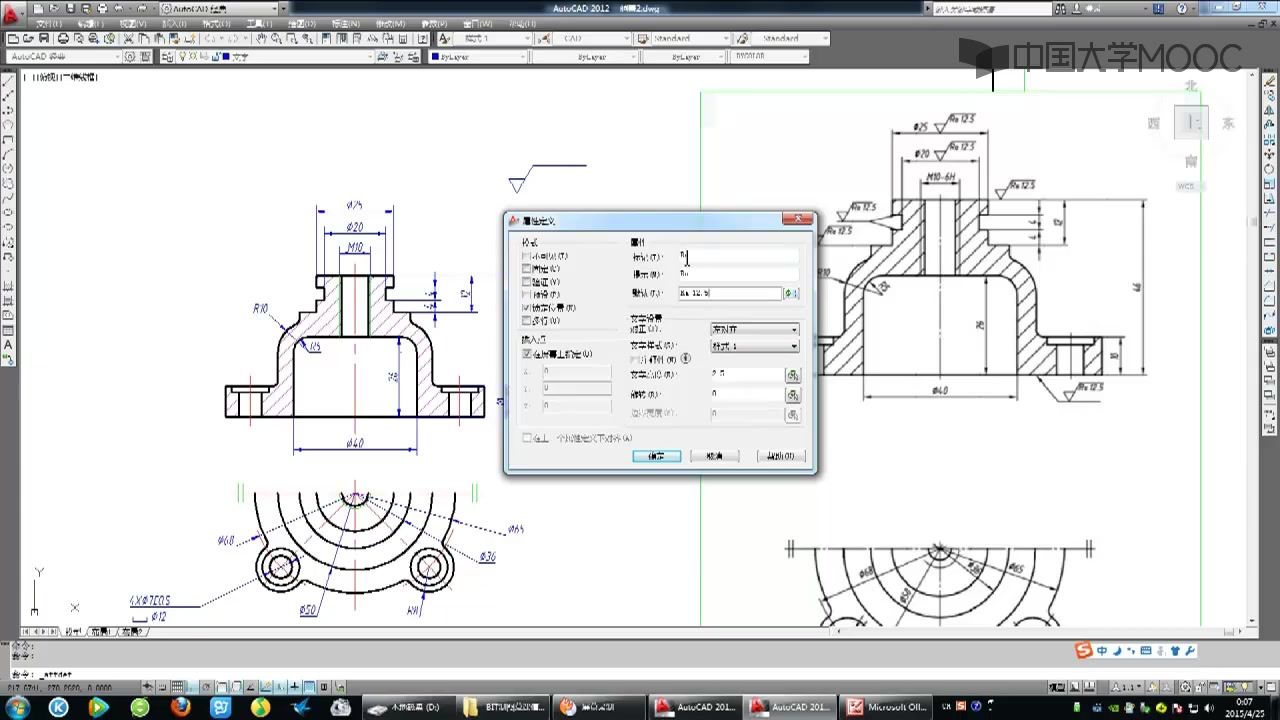Open 文字样式(S) dropdown in dialog

(x=755, y=346)
